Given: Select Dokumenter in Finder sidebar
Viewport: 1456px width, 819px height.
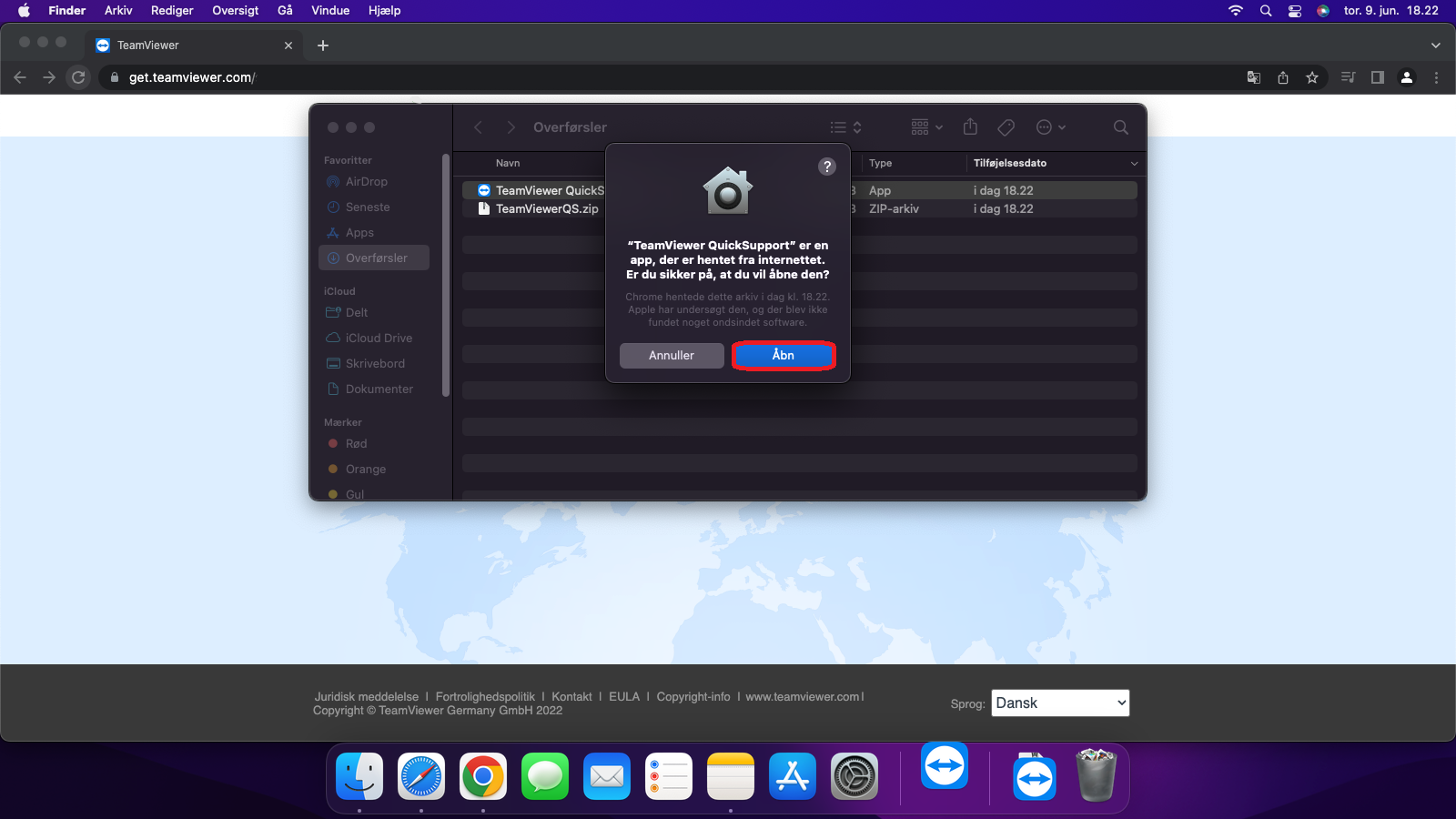Looking at the screenshot, I should click(374, 389).
